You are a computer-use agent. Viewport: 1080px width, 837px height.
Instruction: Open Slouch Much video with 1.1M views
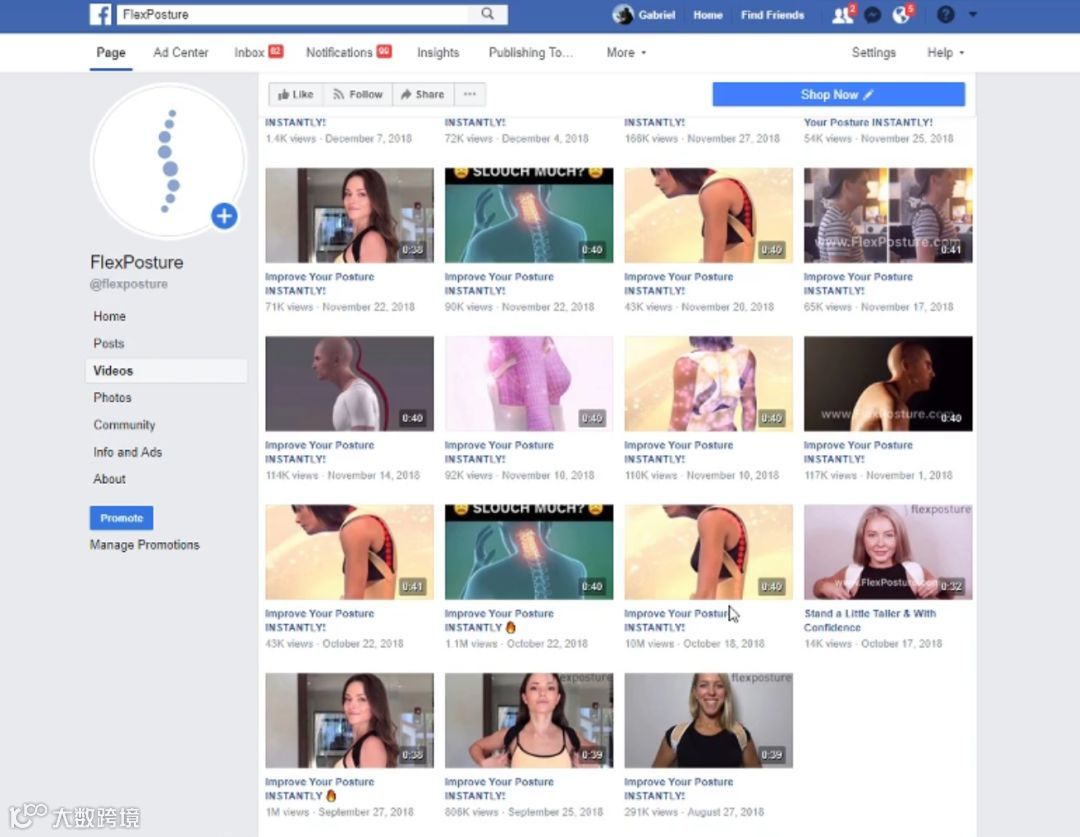[x=529, y=552]
